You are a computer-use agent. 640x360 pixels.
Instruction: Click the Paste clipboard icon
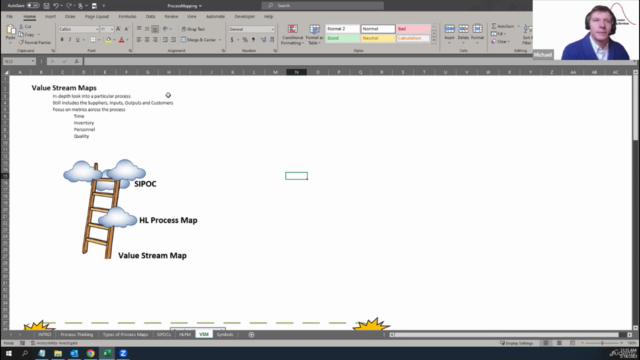(11, 30)
